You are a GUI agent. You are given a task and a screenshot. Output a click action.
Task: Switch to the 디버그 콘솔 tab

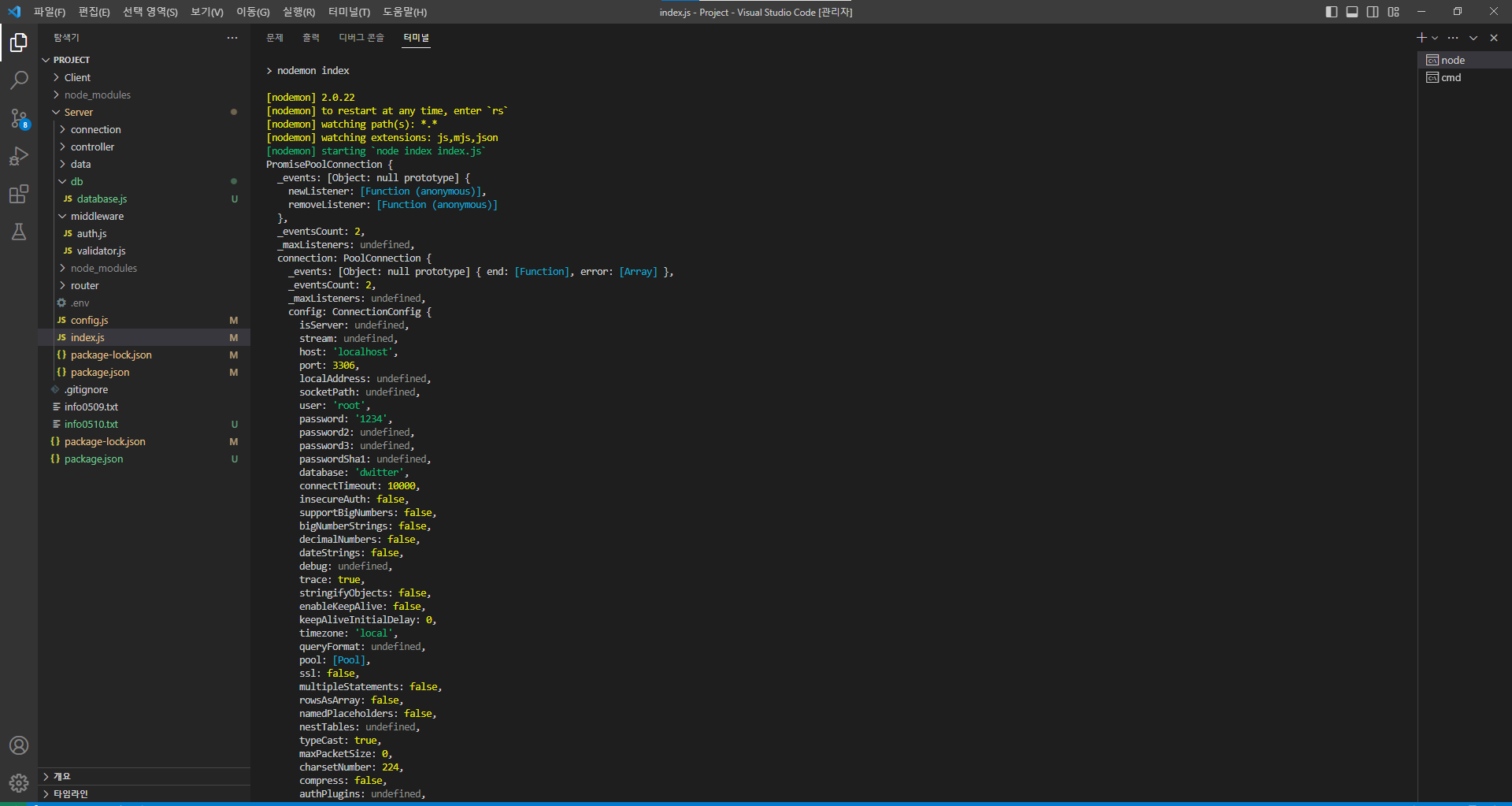point(361,38)
